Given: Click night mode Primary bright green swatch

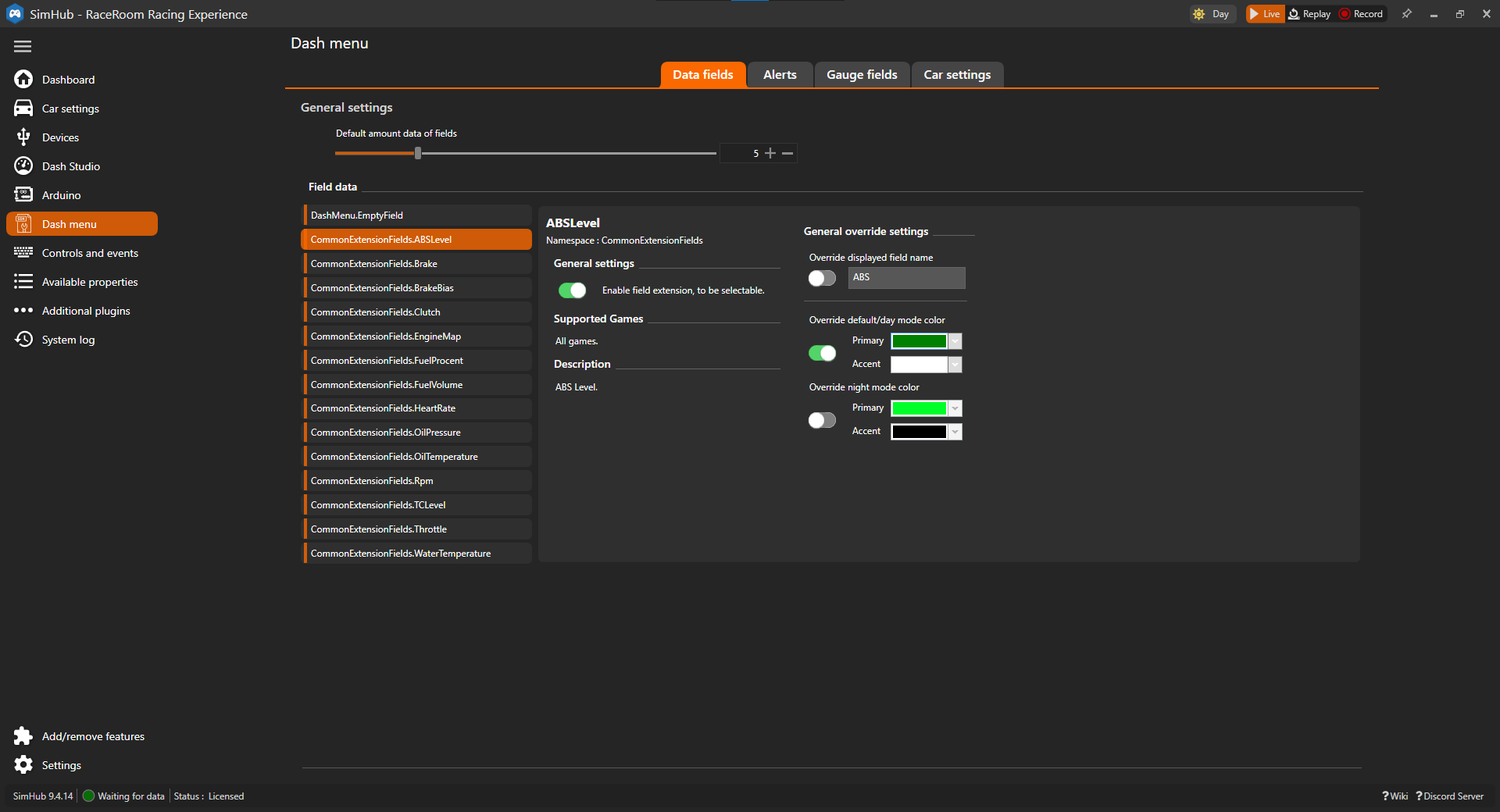Looking at the screenshot, I should pos(919,408).
